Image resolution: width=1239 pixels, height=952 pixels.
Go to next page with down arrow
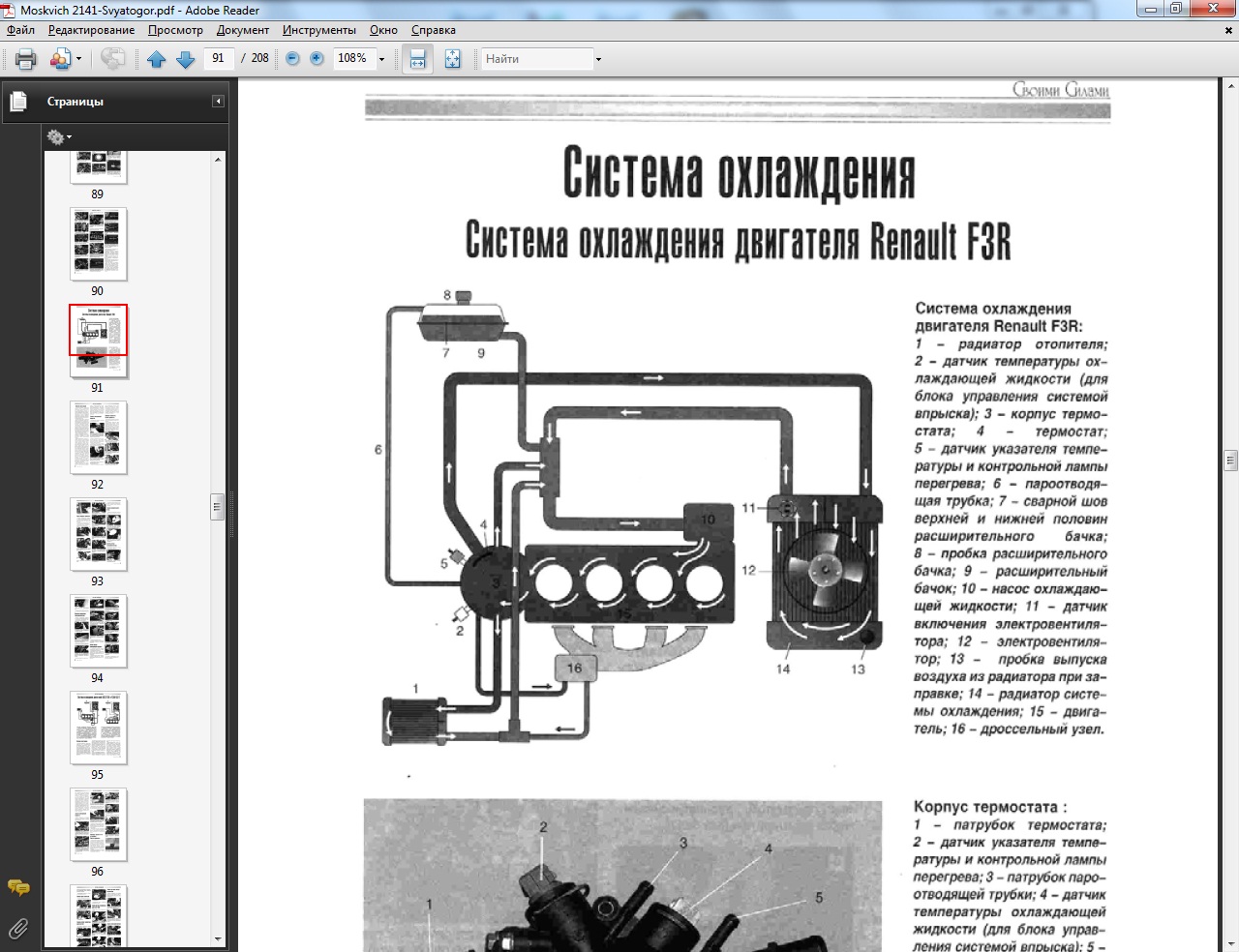pyautogui.click(x=185, y=59)
